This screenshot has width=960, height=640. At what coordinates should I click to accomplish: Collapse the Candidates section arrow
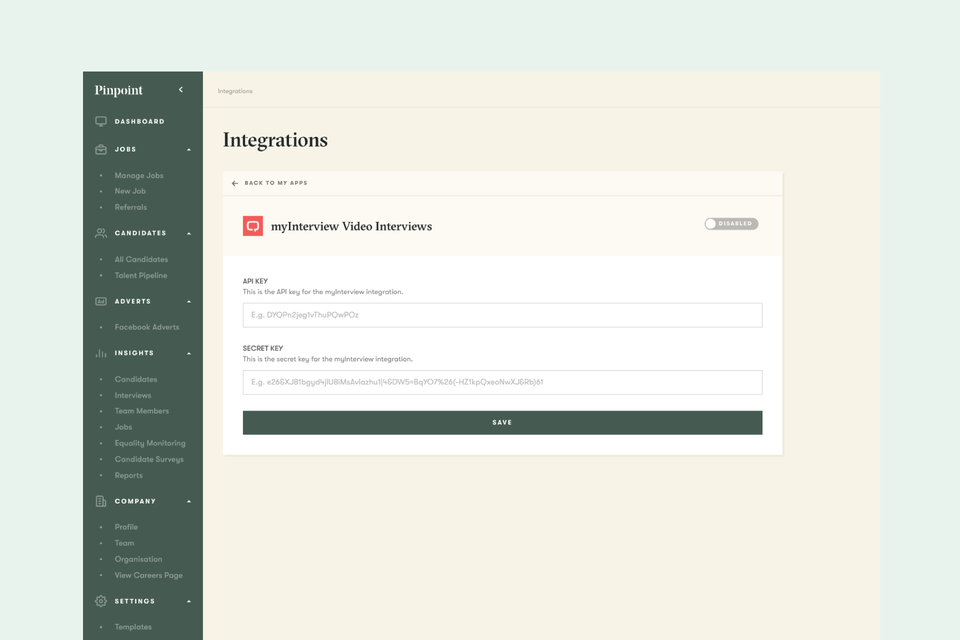(189, 233)
